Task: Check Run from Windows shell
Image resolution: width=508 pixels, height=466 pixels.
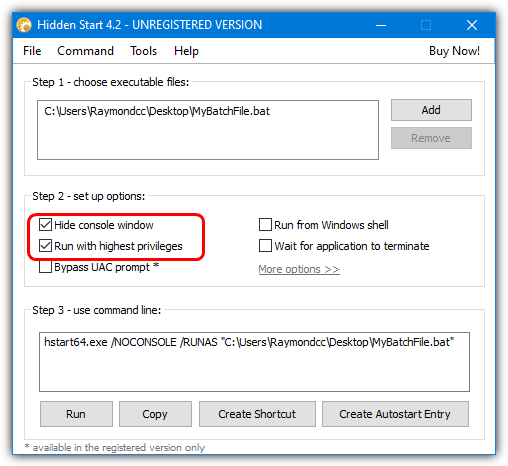Action: [x=265, y=225]
